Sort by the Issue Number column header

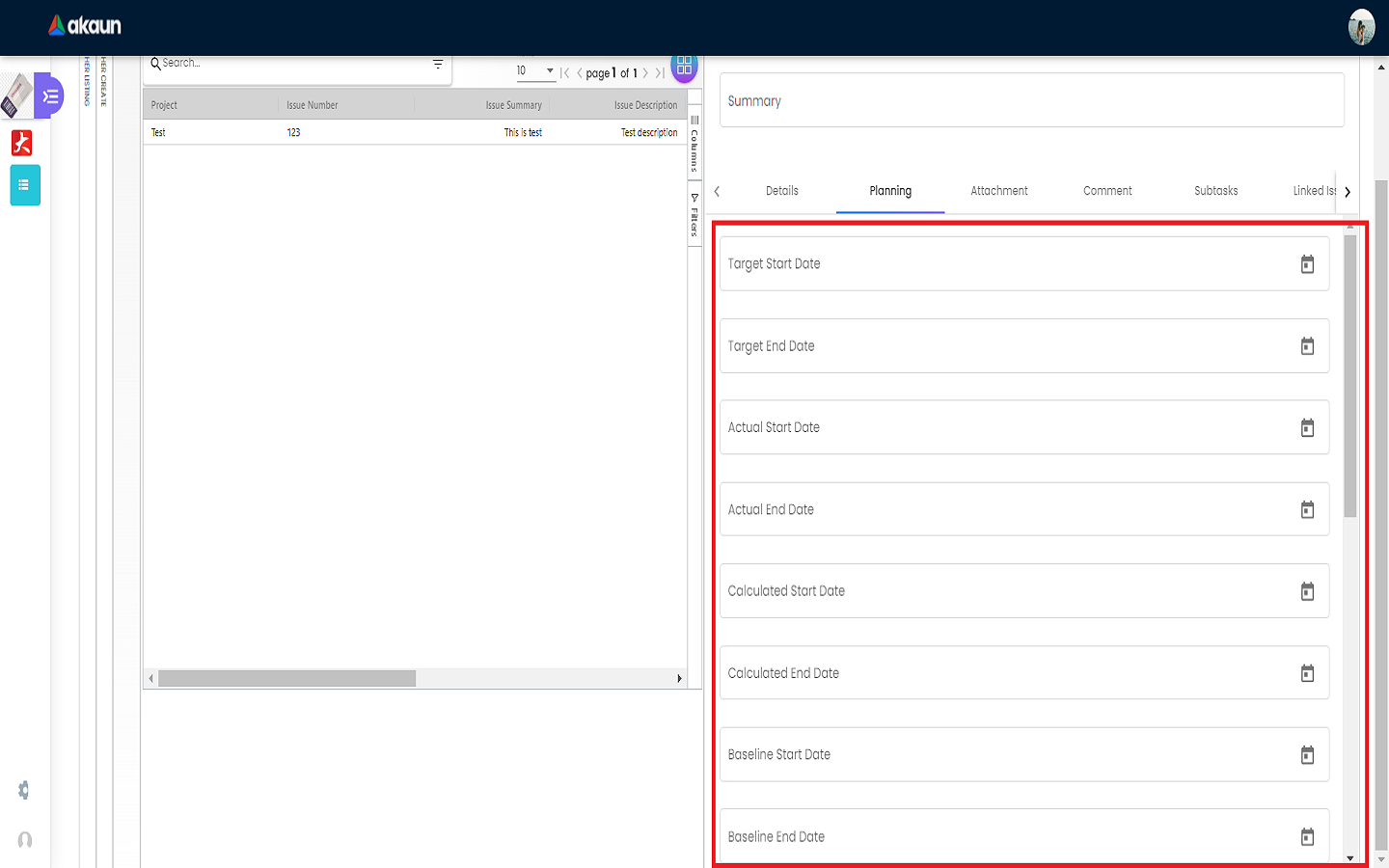tap(346, 105)
